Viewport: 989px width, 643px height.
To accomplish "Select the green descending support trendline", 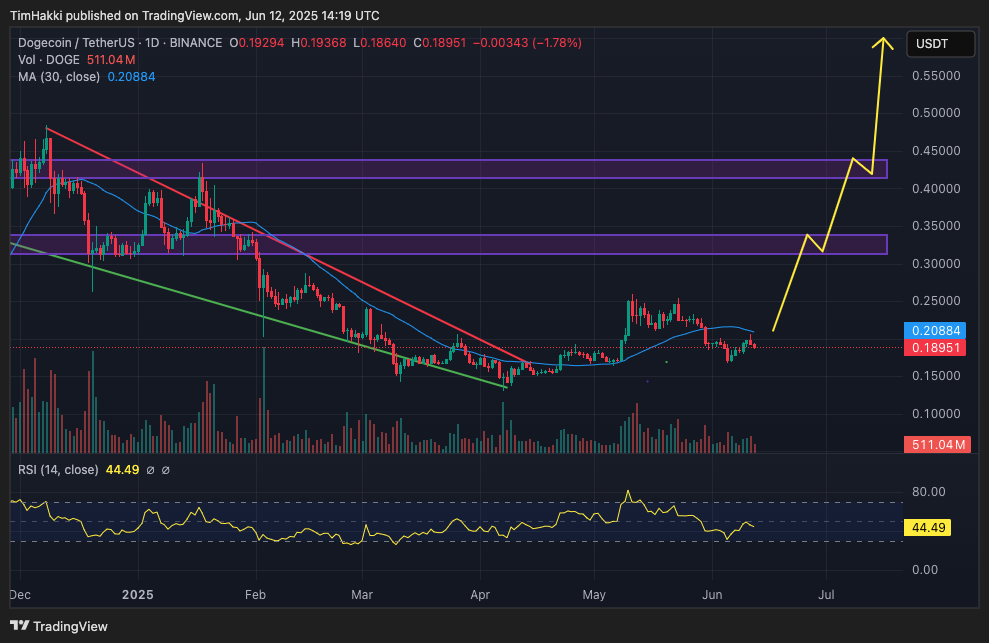I will point(258,314).
